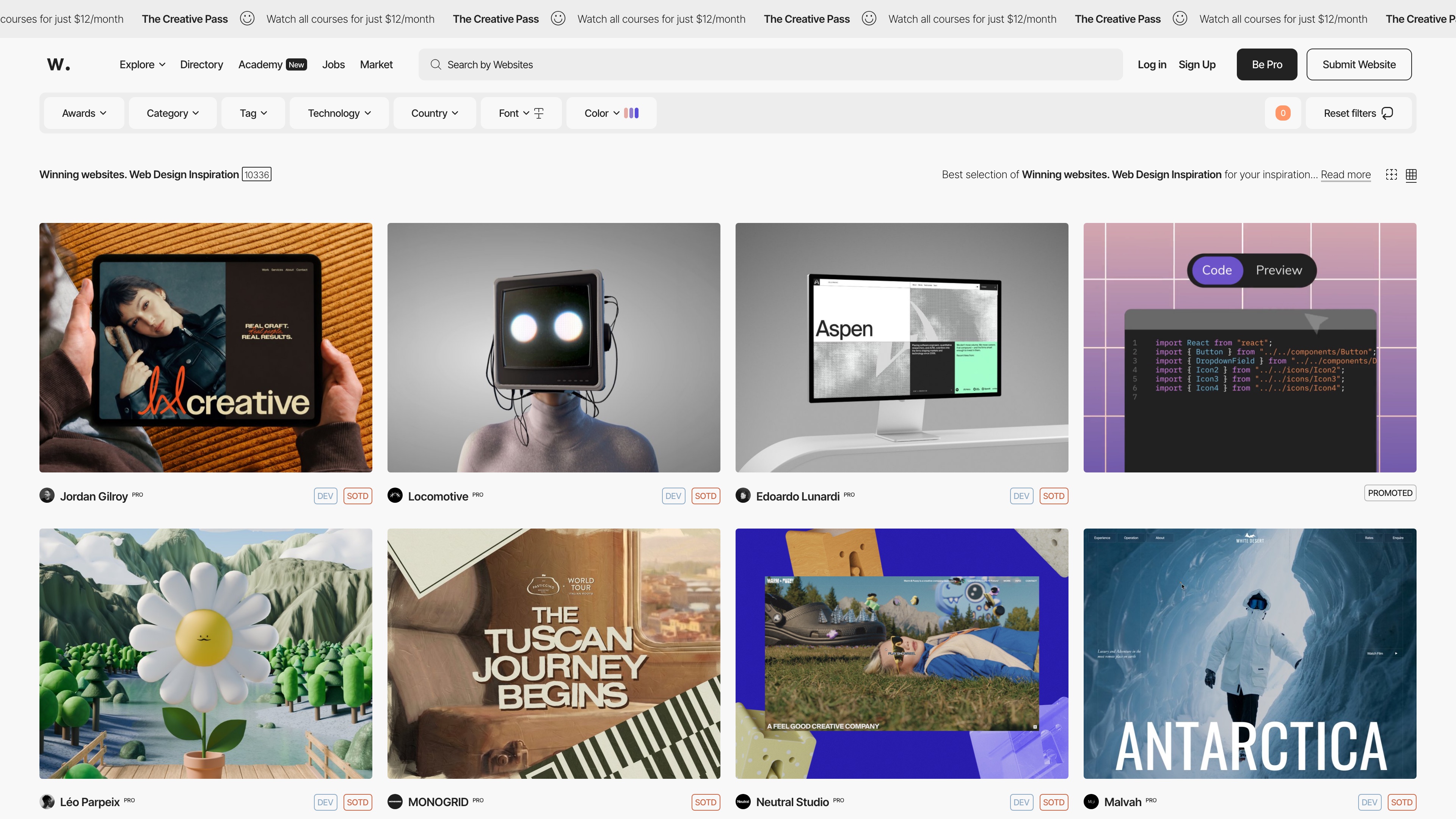Click the Reset filters refresh icon
Viewport: 1456px width, 819px height.
click(1388, 113)
